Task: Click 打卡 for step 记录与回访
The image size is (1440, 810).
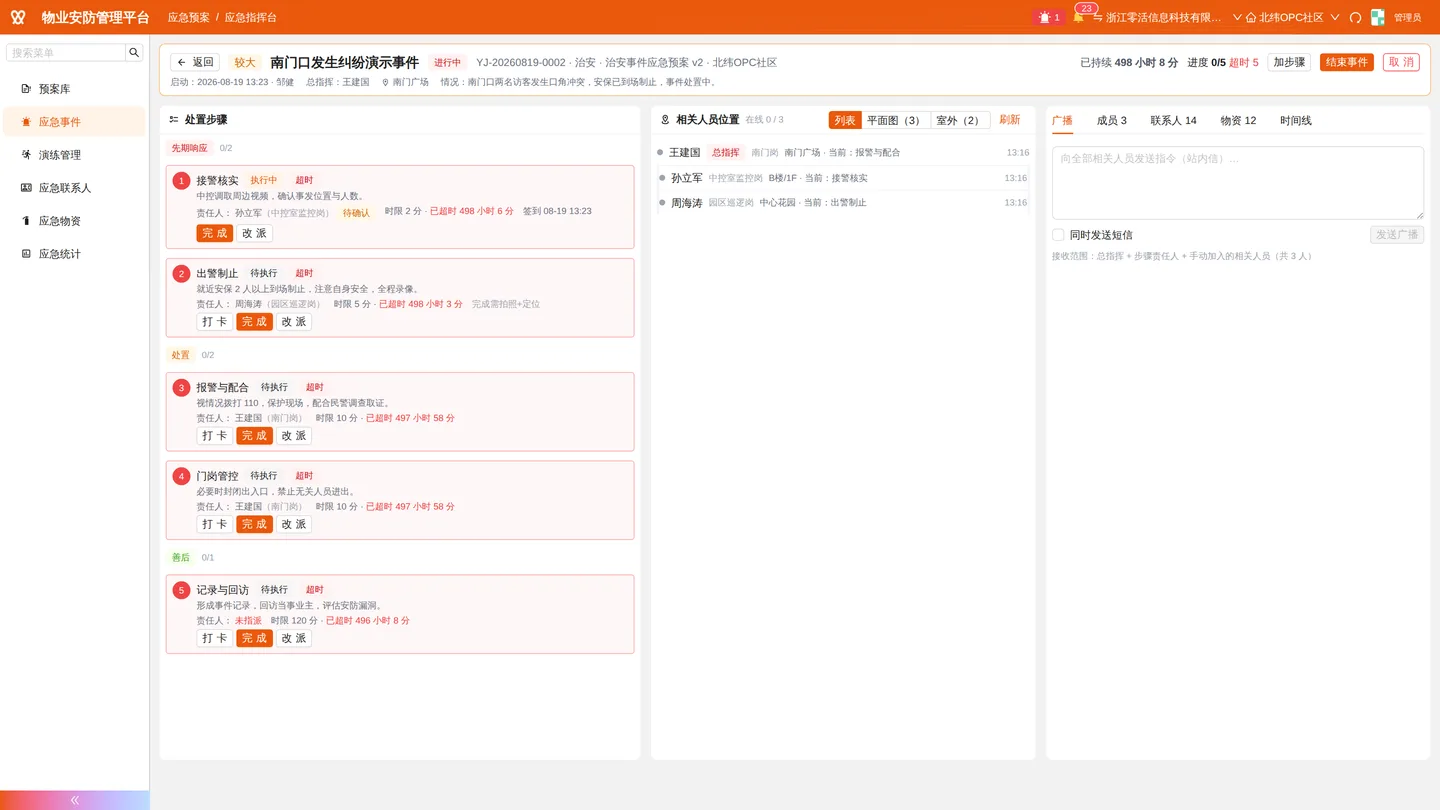Action: click(214, 638)
